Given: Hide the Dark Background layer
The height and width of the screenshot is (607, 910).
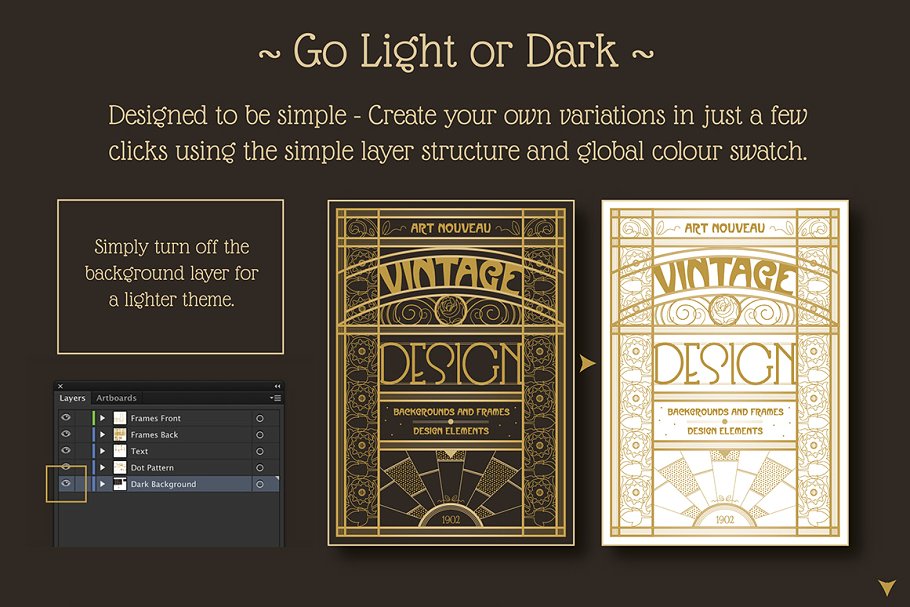Looking at the screenshot, I should point(66,484).
